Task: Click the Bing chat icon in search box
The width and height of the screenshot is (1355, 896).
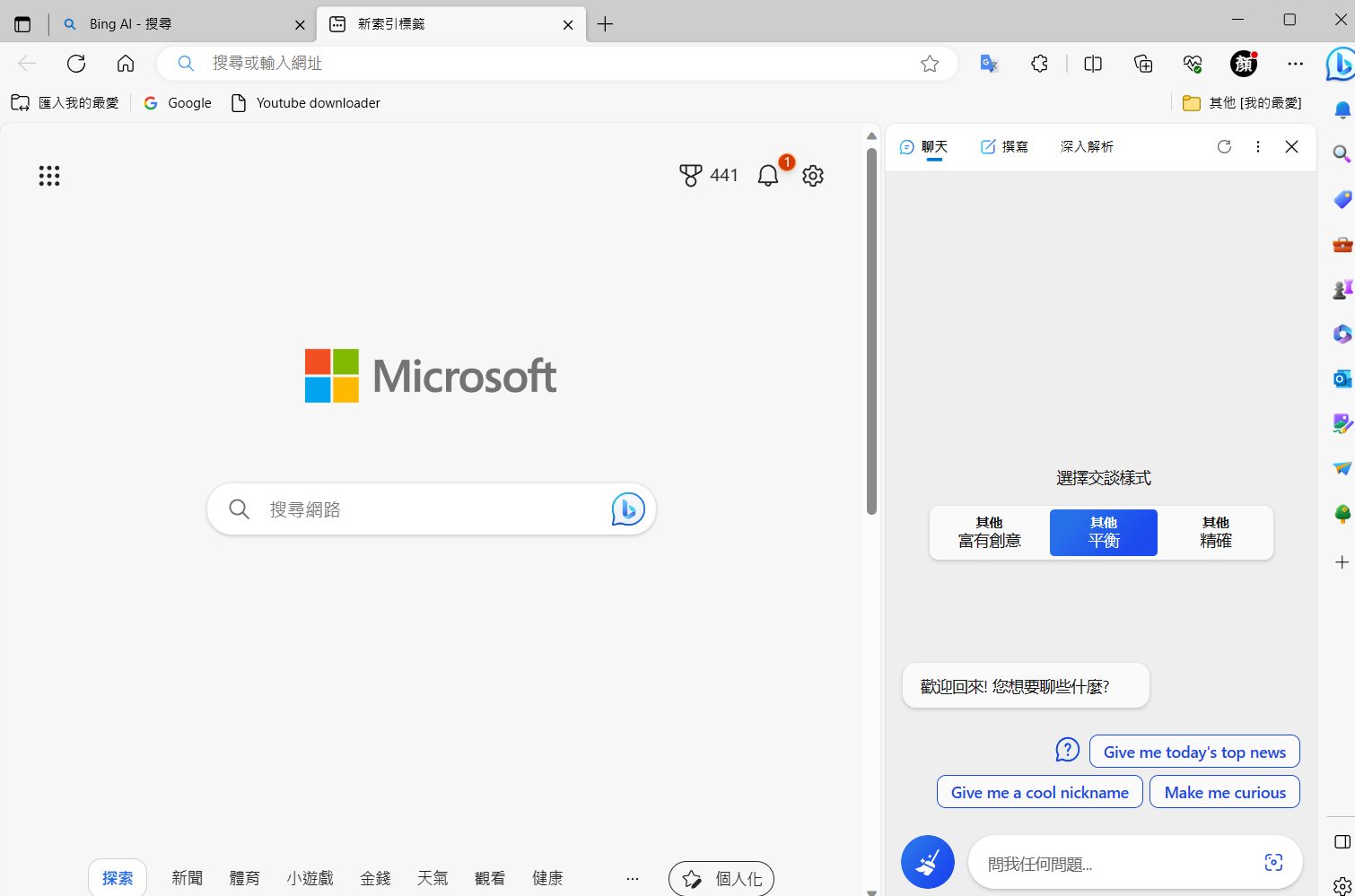Action: (x=628, y=509)
